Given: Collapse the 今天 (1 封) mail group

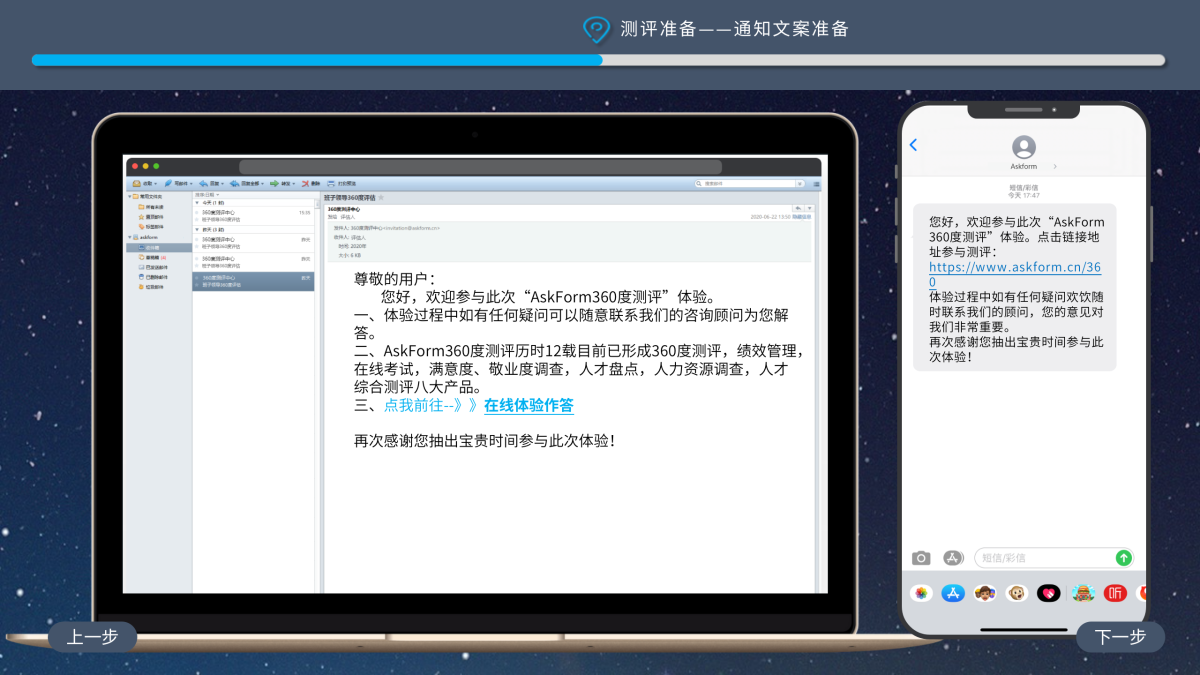Looking at the screenshot, I should coord(197,203).
